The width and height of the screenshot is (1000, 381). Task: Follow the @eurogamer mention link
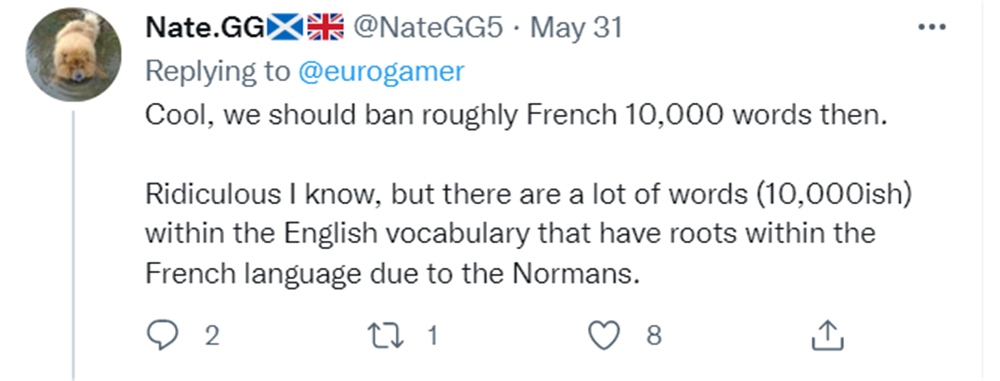pos(381,71)
